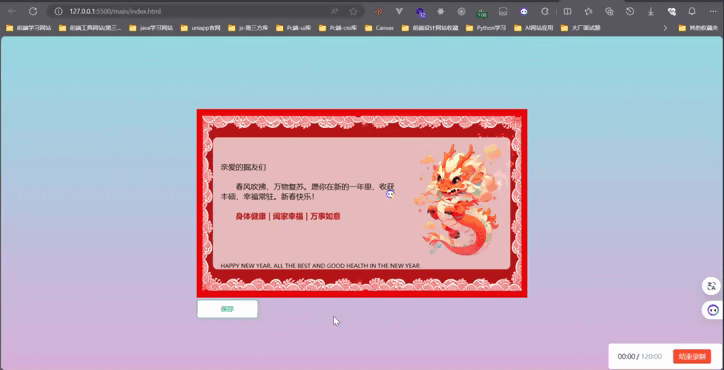The image size is (724, 370).
Task: Open the 大厂面试题 bookmark folder
Action: [581, 28]
